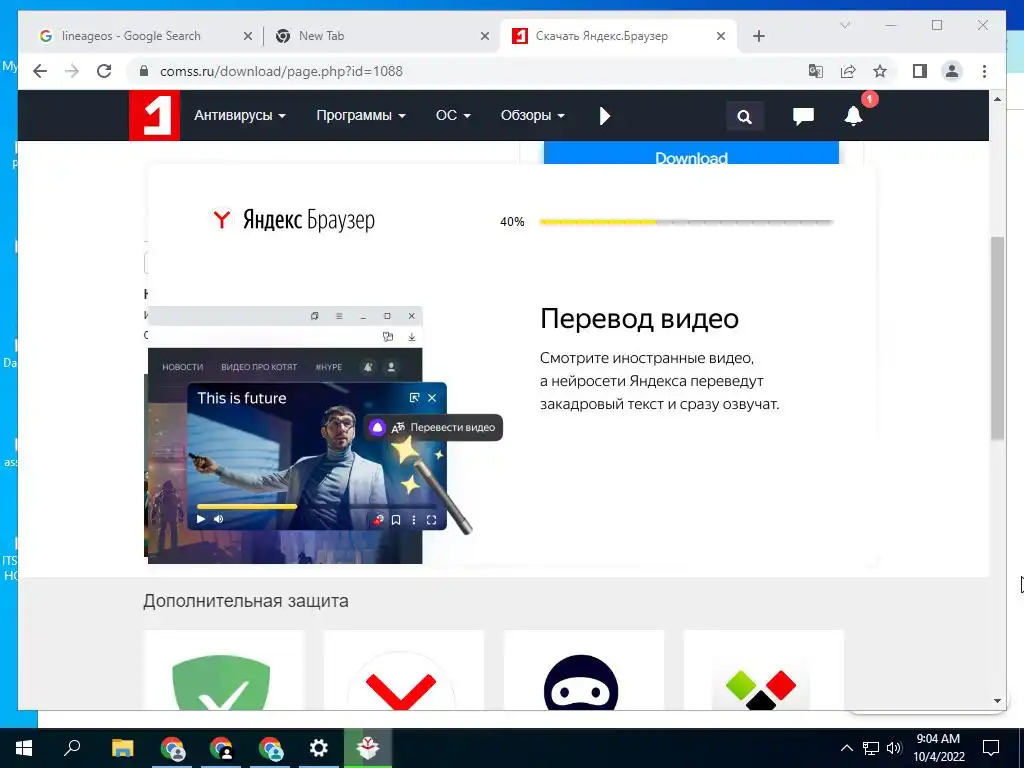View site information lock icon
The image size is (1024, 768).
point(144,71)
